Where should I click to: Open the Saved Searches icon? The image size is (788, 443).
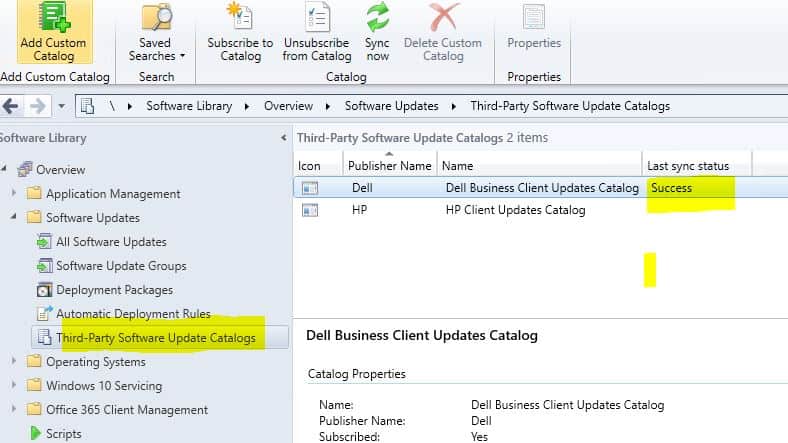click(x=156, y=17)
